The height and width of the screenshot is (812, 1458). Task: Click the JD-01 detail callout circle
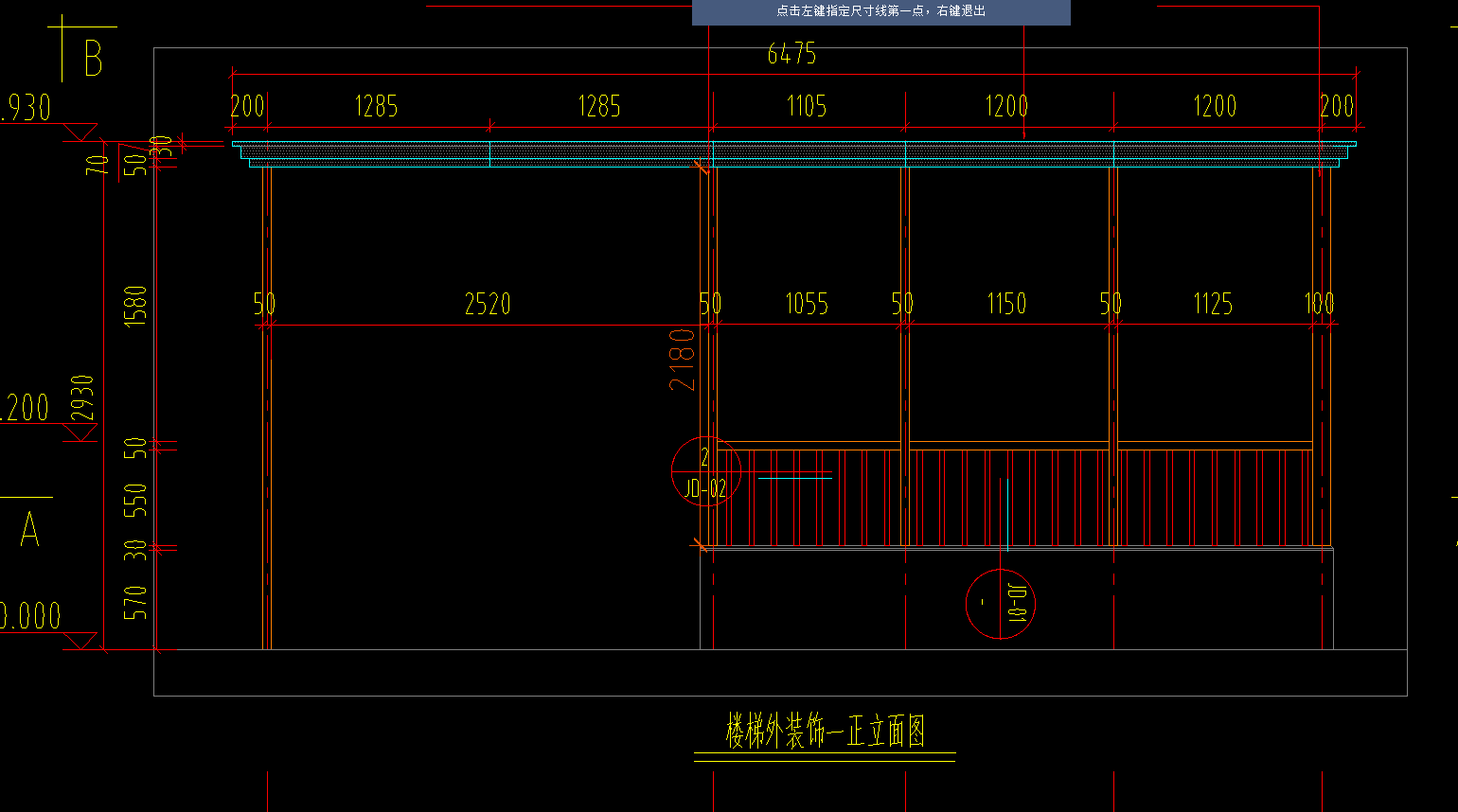(1001, 604)
